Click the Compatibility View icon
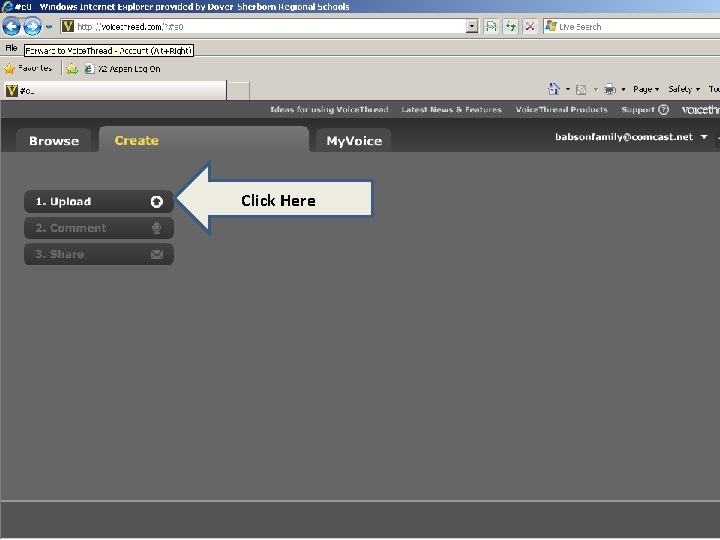This screenshot has height=540, width=720. point(491,27)
